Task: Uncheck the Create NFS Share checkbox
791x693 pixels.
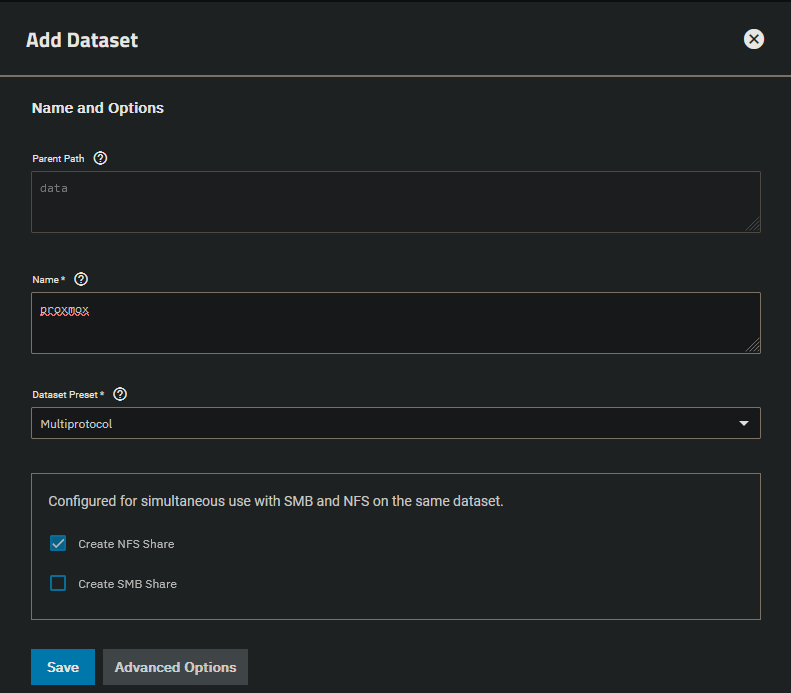Action: pos(58,544)
